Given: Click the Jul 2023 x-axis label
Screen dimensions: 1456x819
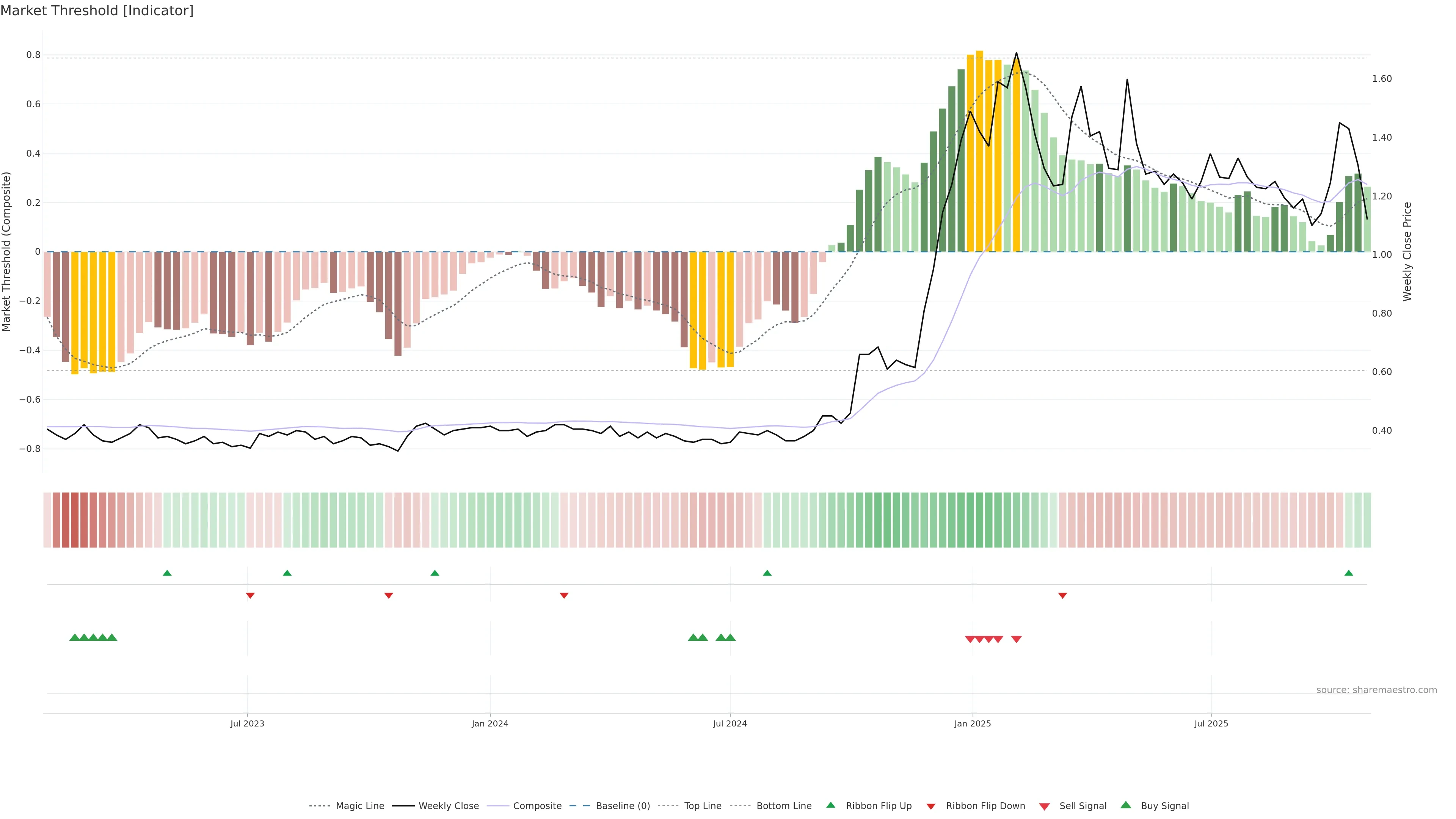Looking at the screenshot, I should pos(247,723).
